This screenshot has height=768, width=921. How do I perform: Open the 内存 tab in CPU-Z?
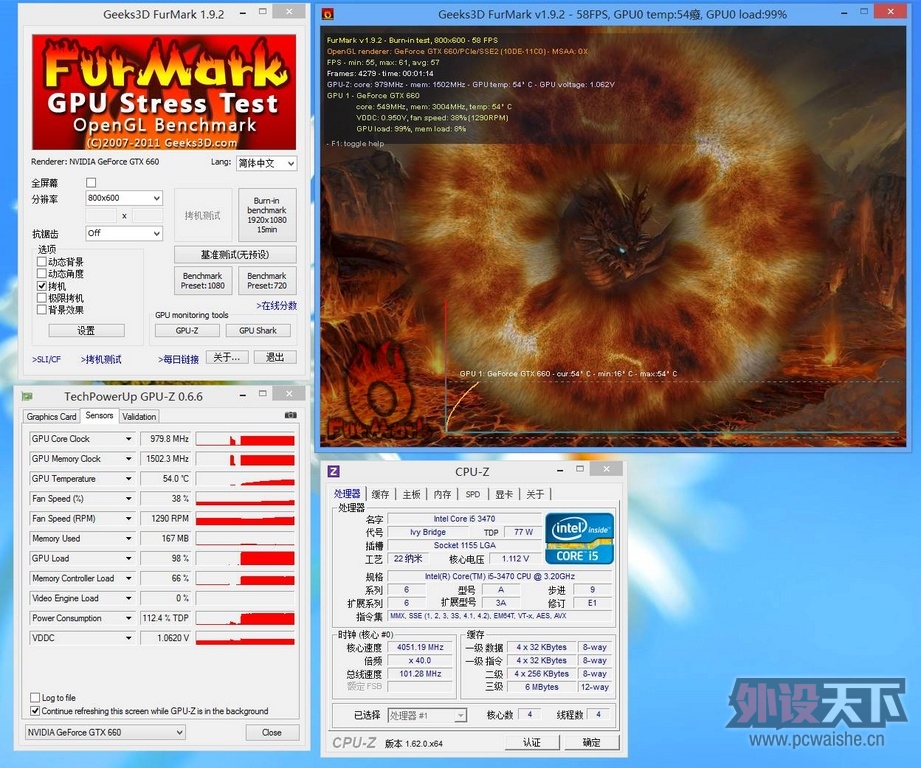[x=442, y=494]
